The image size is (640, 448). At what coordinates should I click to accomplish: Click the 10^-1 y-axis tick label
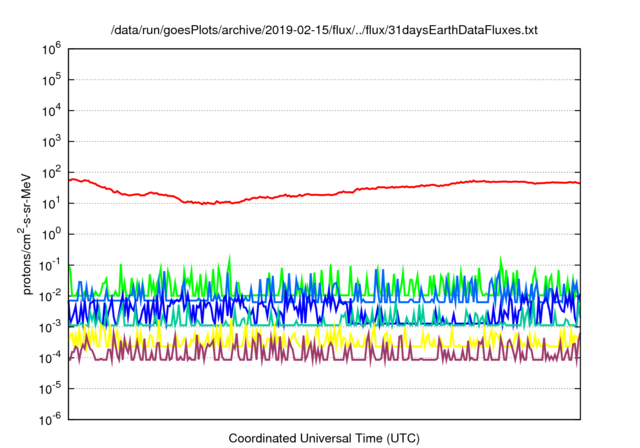(x=48, y=265)
